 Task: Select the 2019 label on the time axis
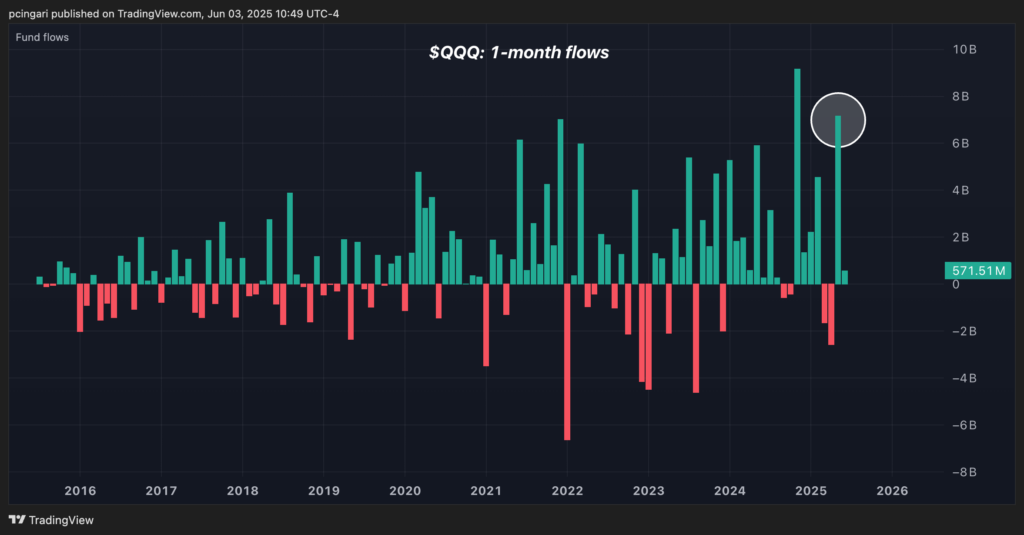(323, 491)
